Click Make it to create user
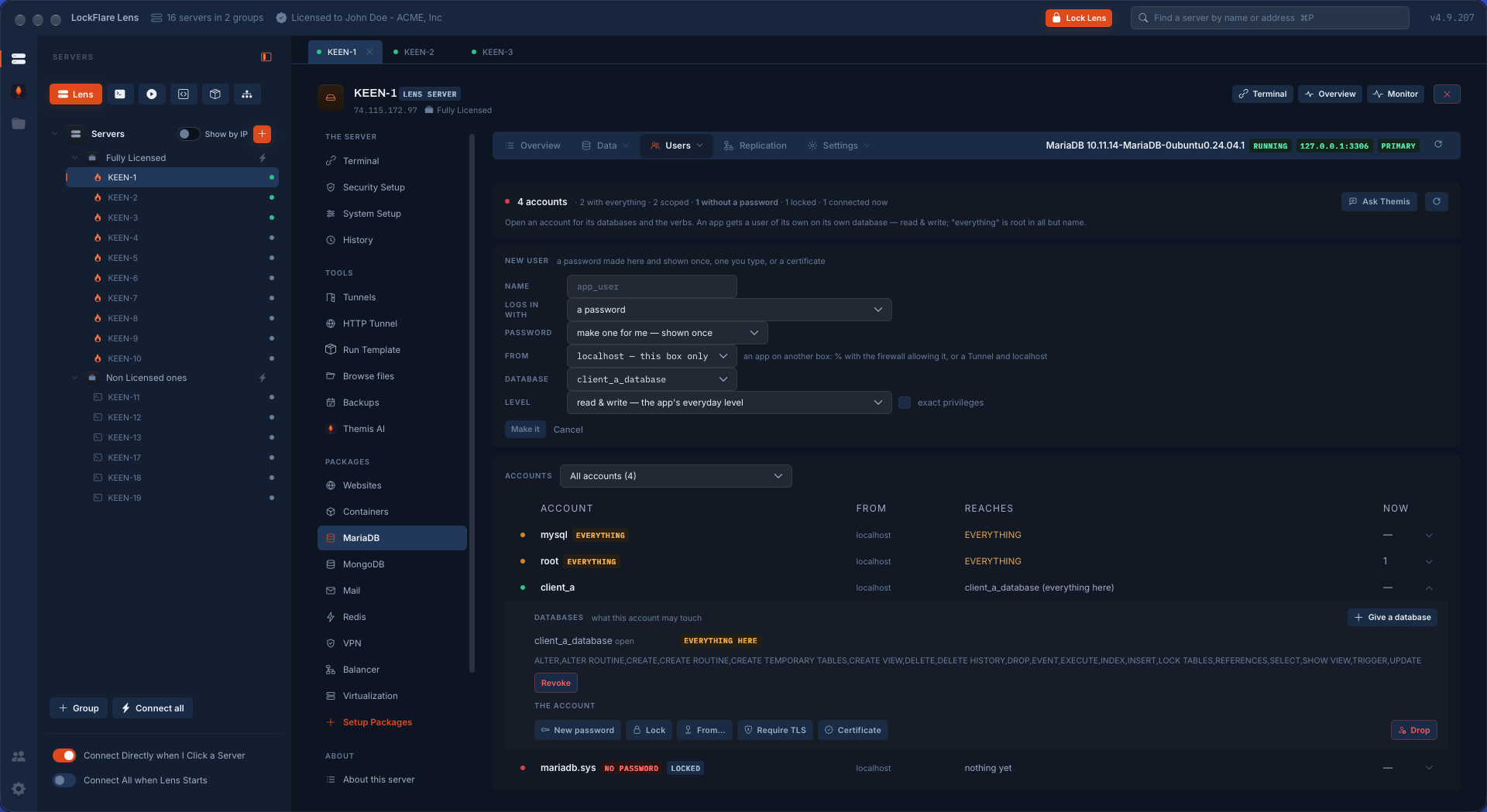 click(525, 430)
